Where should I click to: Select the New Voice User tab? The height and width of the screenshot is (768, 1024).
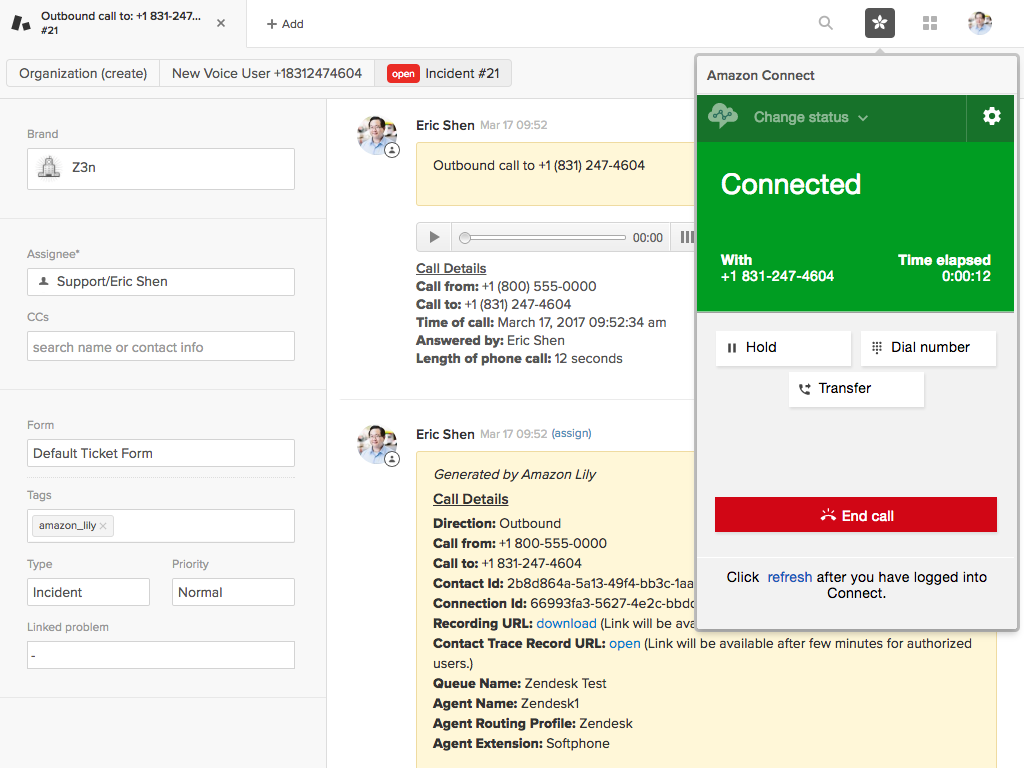pos(267,73)
